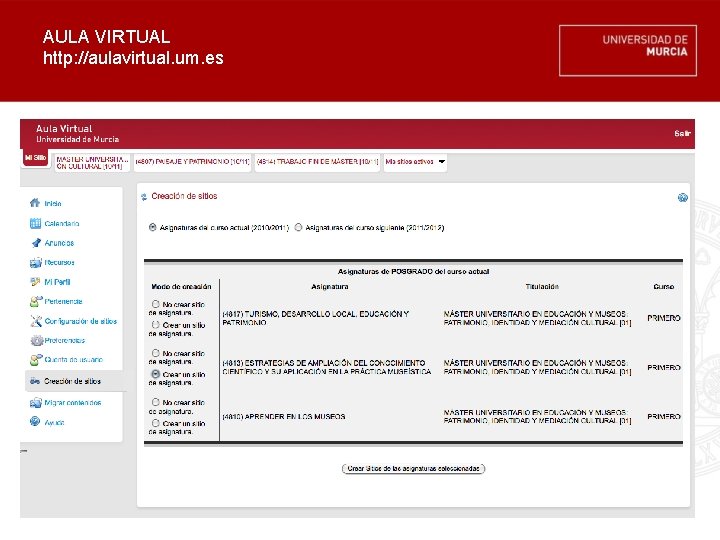The image size is (720, 540).
Task: Click the refresh icon beside Creación de sitios title
Action: pyautogui.click(x=144, y=197)
